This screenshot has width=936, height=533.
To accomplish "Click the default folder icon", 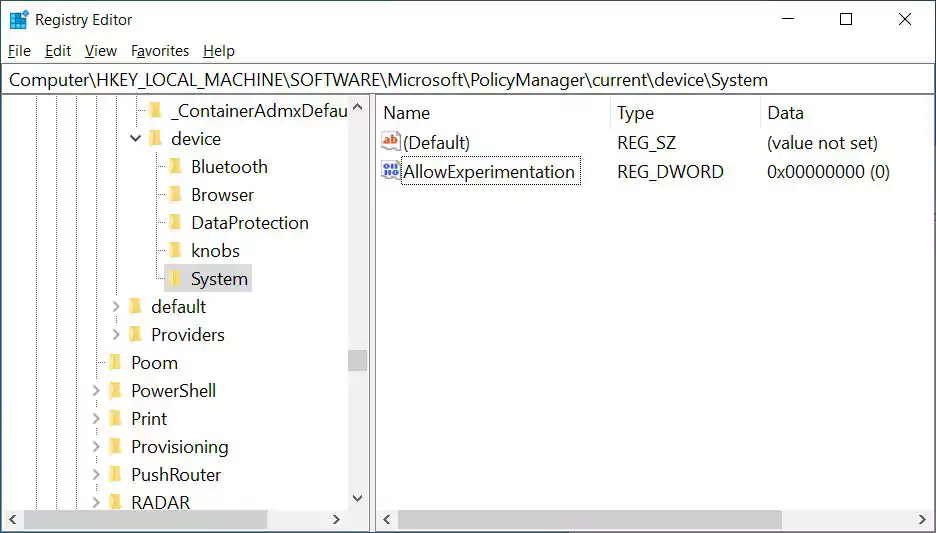I will [x=136, y=307].
